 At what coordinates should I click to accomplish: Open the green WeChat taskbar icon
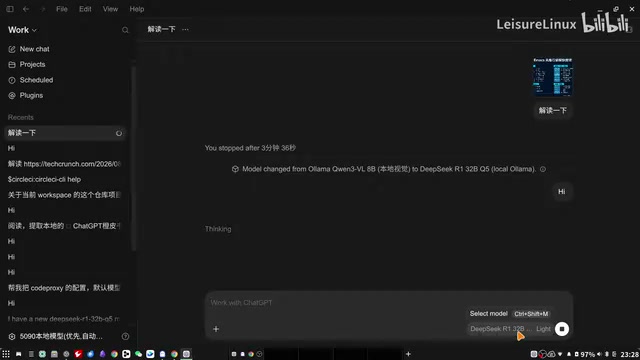tap(138, 354)
